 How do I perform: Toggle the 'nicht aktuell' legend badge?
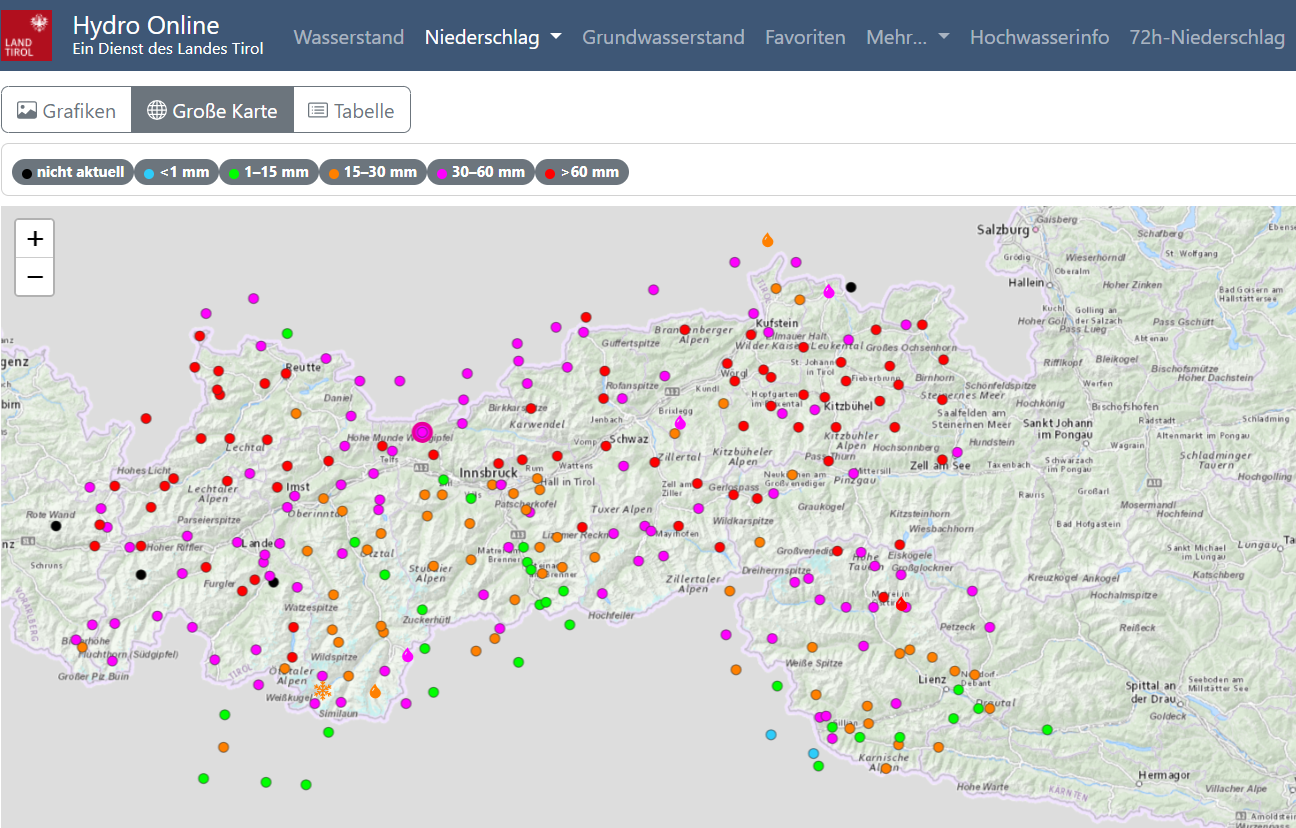73,172
